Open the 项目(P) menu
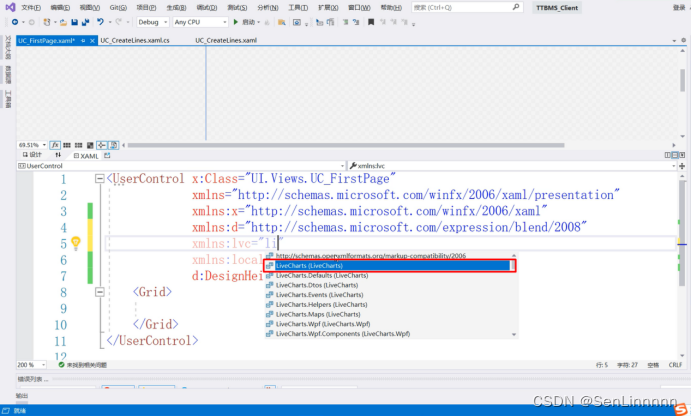The height and width of the screenshot is (417, 692). tap(146, 8)
